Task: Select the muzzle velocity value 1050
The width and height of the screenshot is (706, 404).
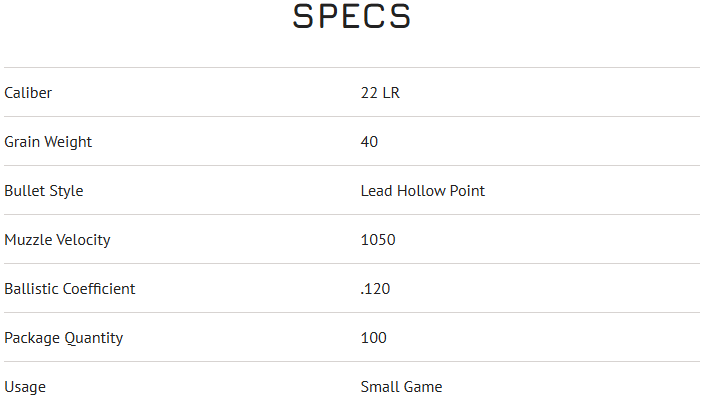Action: pyautogui.click(x=378, y=240)
